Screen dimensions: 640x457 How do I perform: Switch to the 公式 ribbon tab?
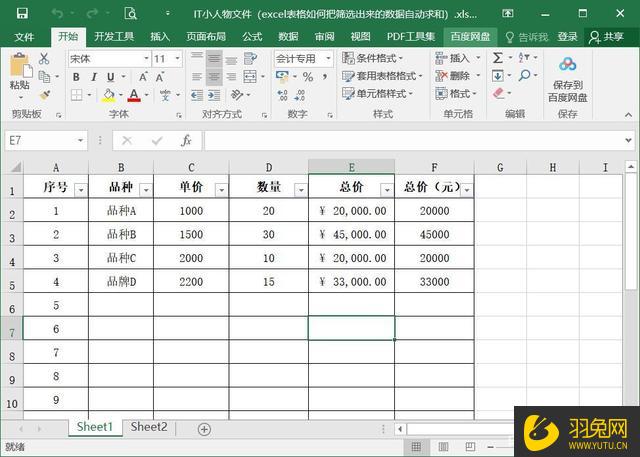(x=252, y=37)
